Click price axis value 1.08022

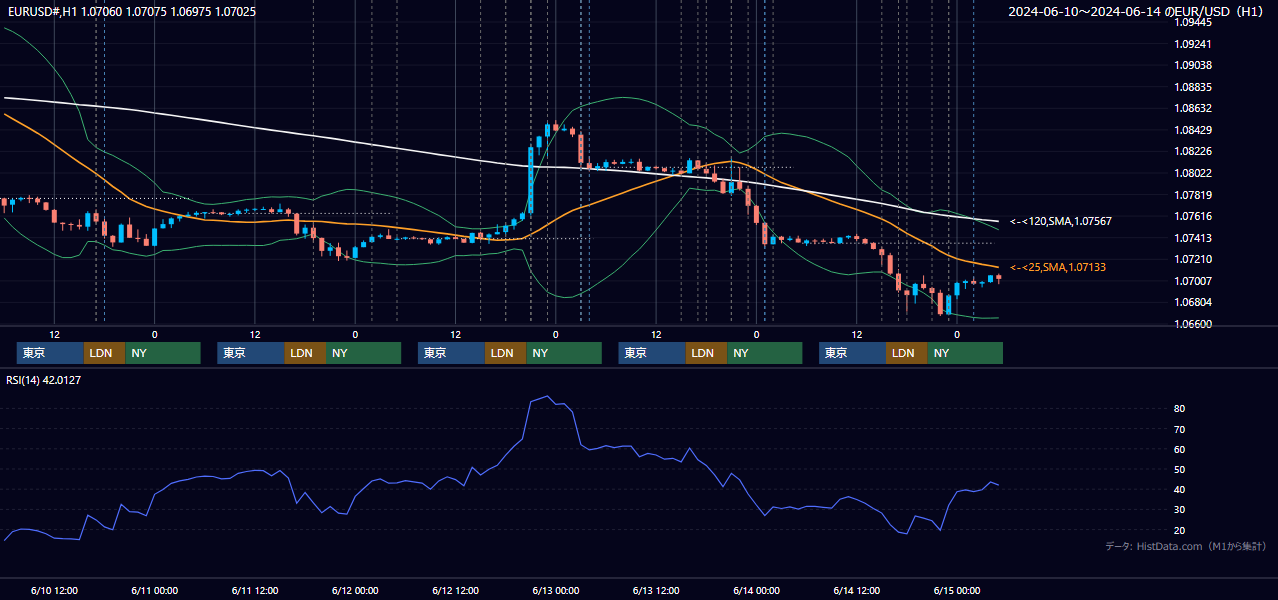click(x=1194, y=173)
